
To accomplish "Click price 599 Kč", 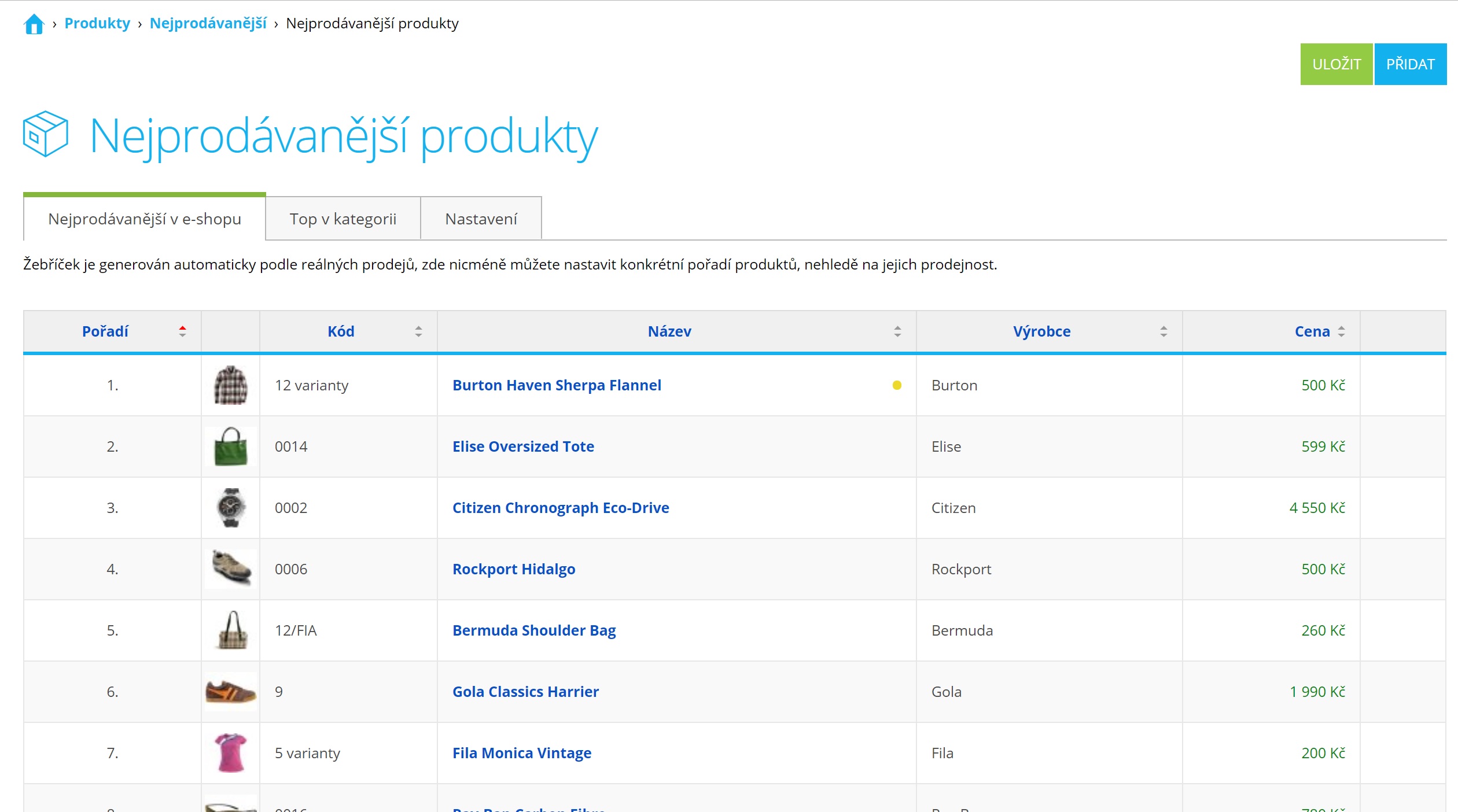I will (x=1323, y=446).
